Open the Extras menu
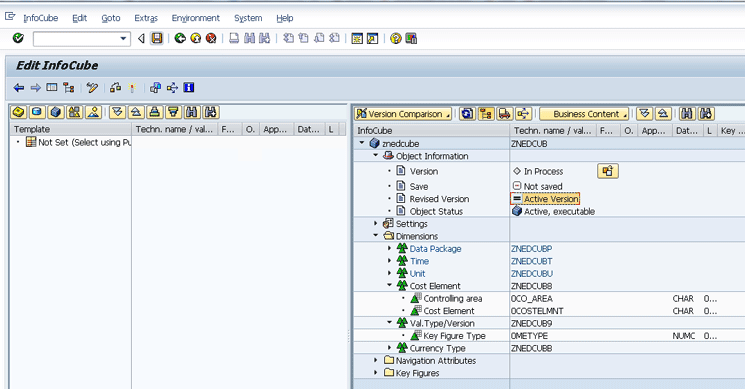745x389 pixels. 146,18
